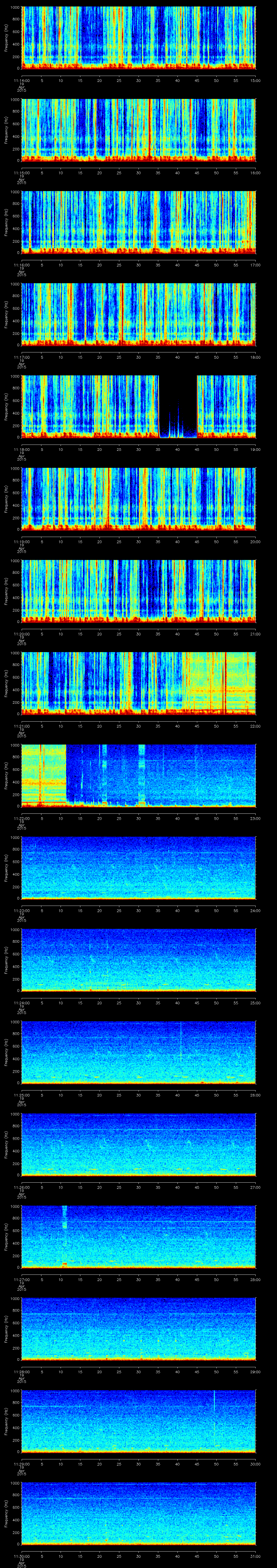The width and height of the screenshot is (277, 1568).
Task: Click the 18:00 end time label
Action: [x=256, y=357]
